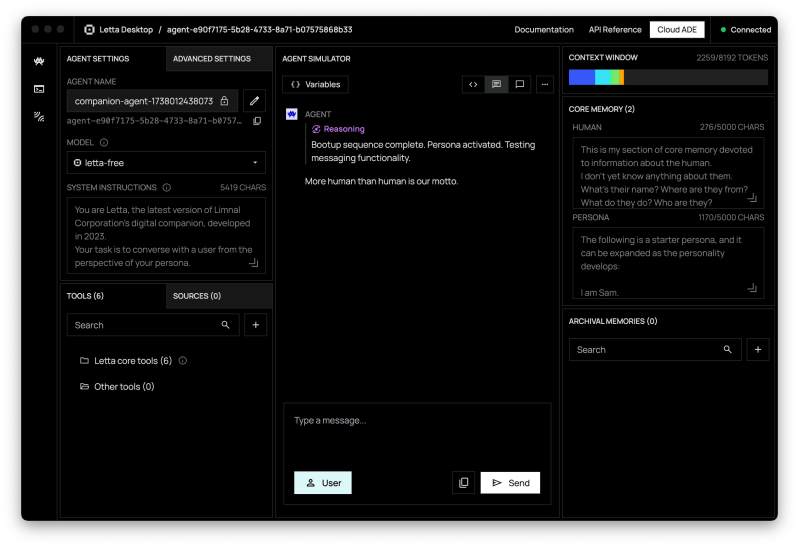The height and width of the screenshot is (547, 799).
Task: Click the Letta logo in title bar
Action: (89, 30)
